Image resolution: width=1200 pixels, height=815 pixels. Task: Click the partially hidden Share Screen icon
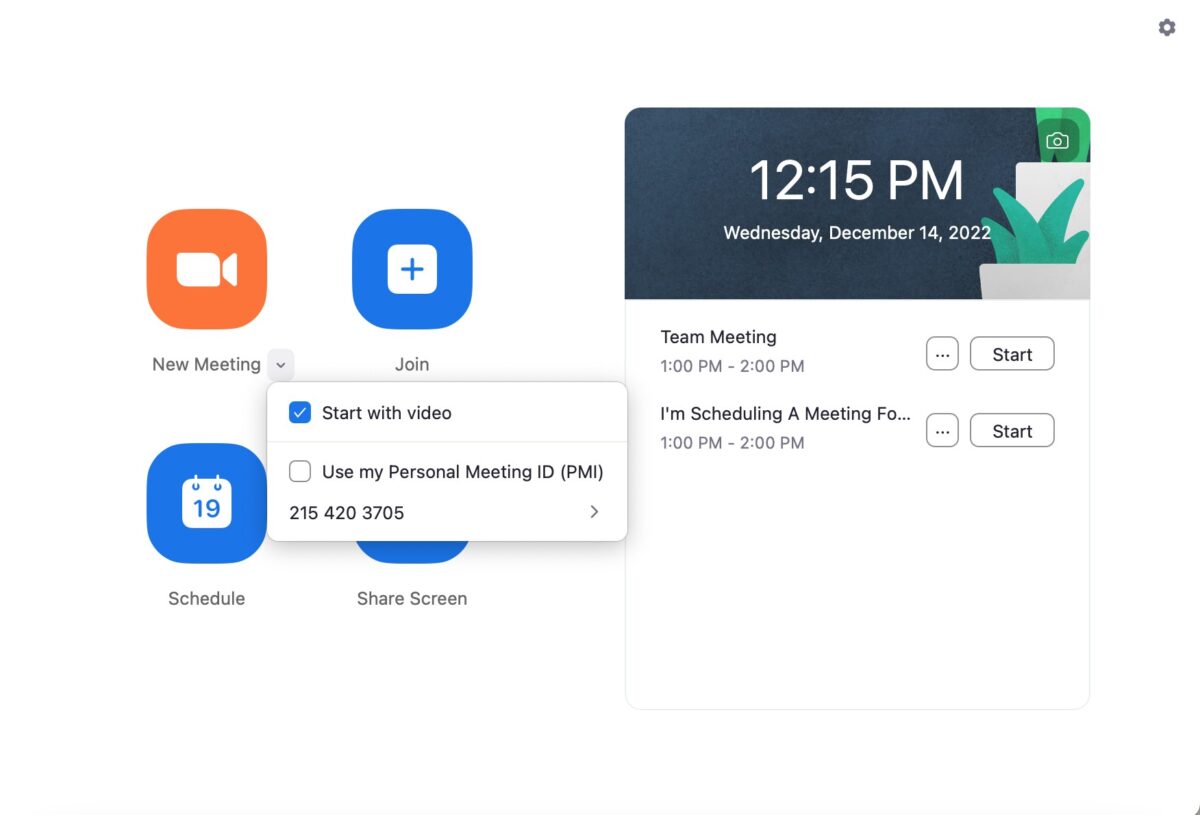pos(411,553)
